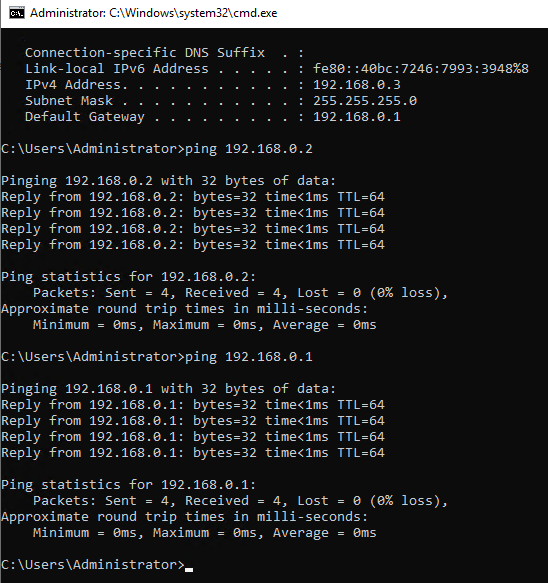
Task: Click the Connection-specific DNS Suffix line
Action: pyautogui.click(x=164, y=53)
